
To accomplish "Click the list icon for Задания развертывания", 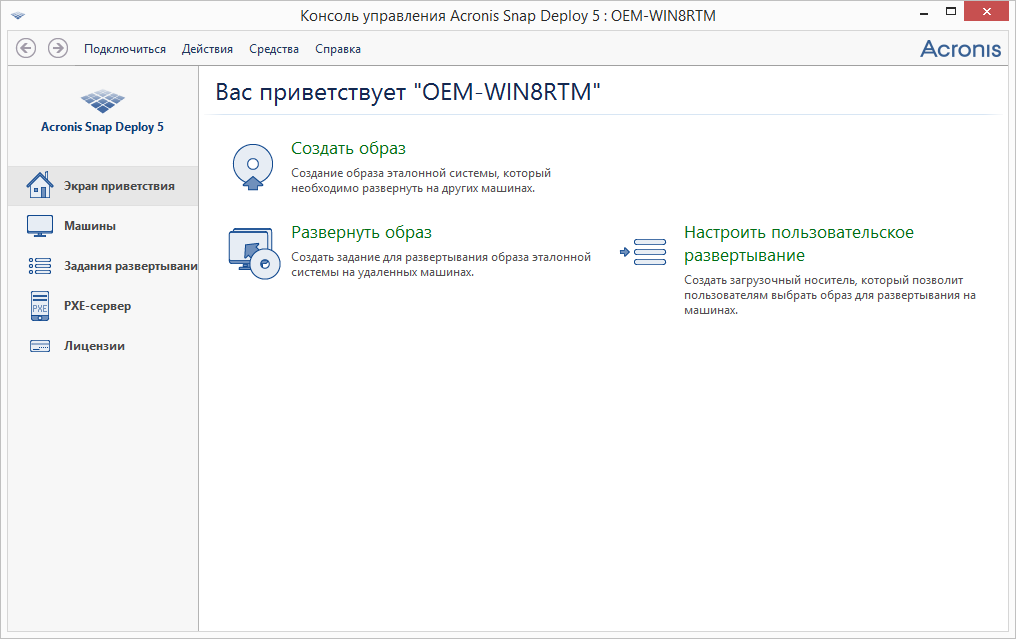I will [40, 266].
